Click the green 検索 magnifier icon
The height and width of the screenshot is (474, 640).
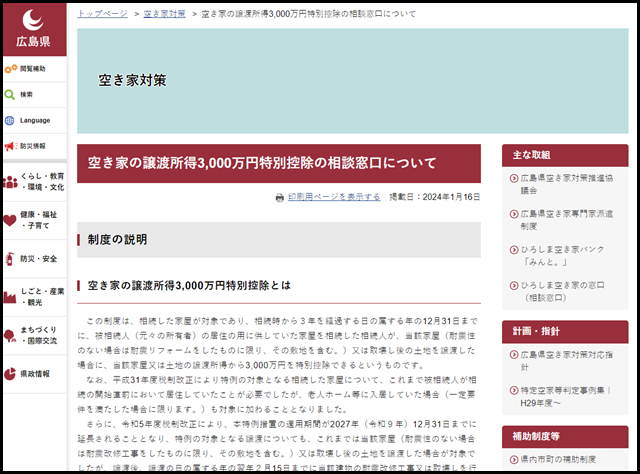(9, 95)
